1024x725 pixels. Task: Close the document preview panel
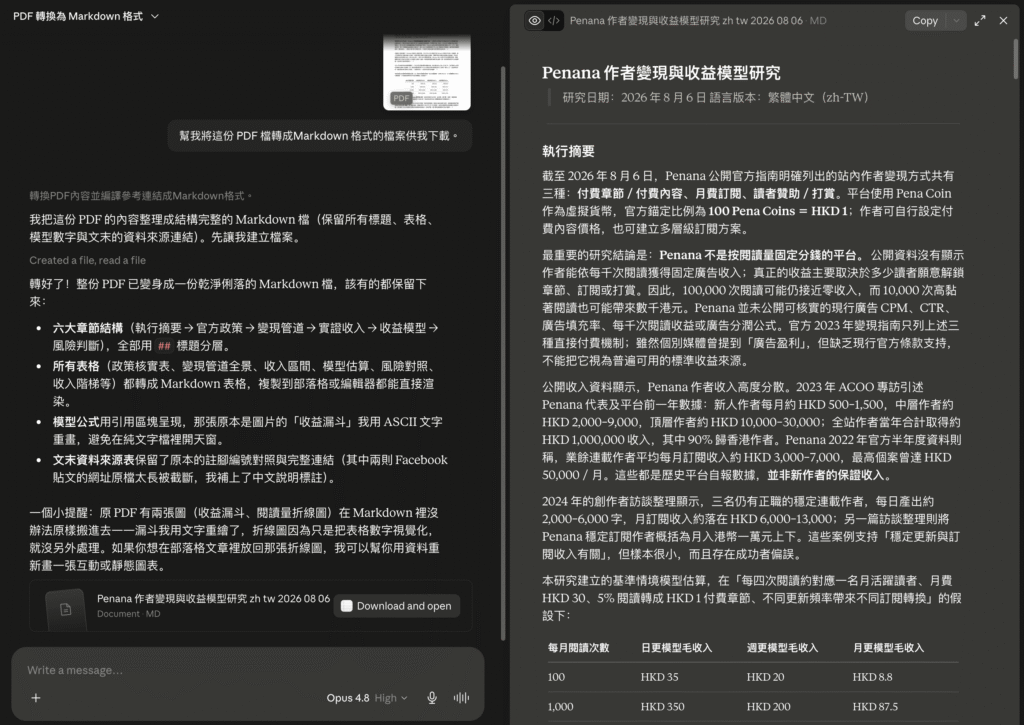pos(1003,20)
